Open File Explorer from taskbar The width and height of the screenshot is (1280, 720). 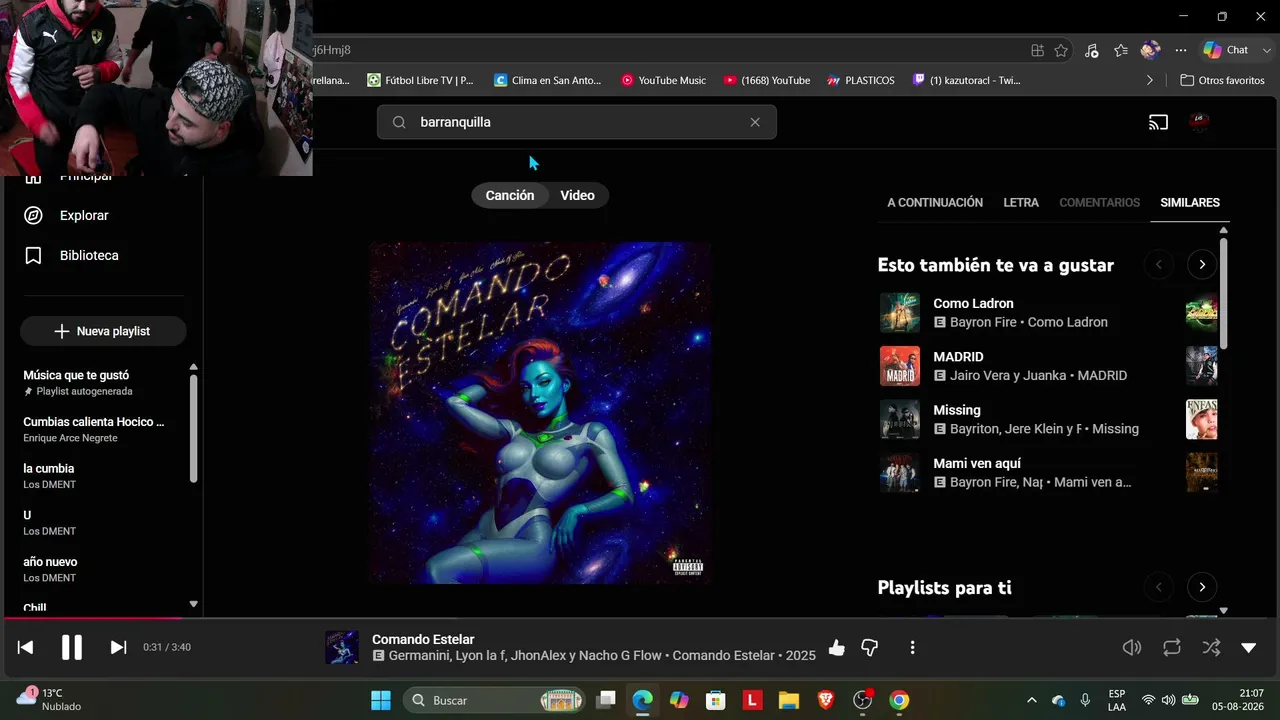tap(789, 700)
